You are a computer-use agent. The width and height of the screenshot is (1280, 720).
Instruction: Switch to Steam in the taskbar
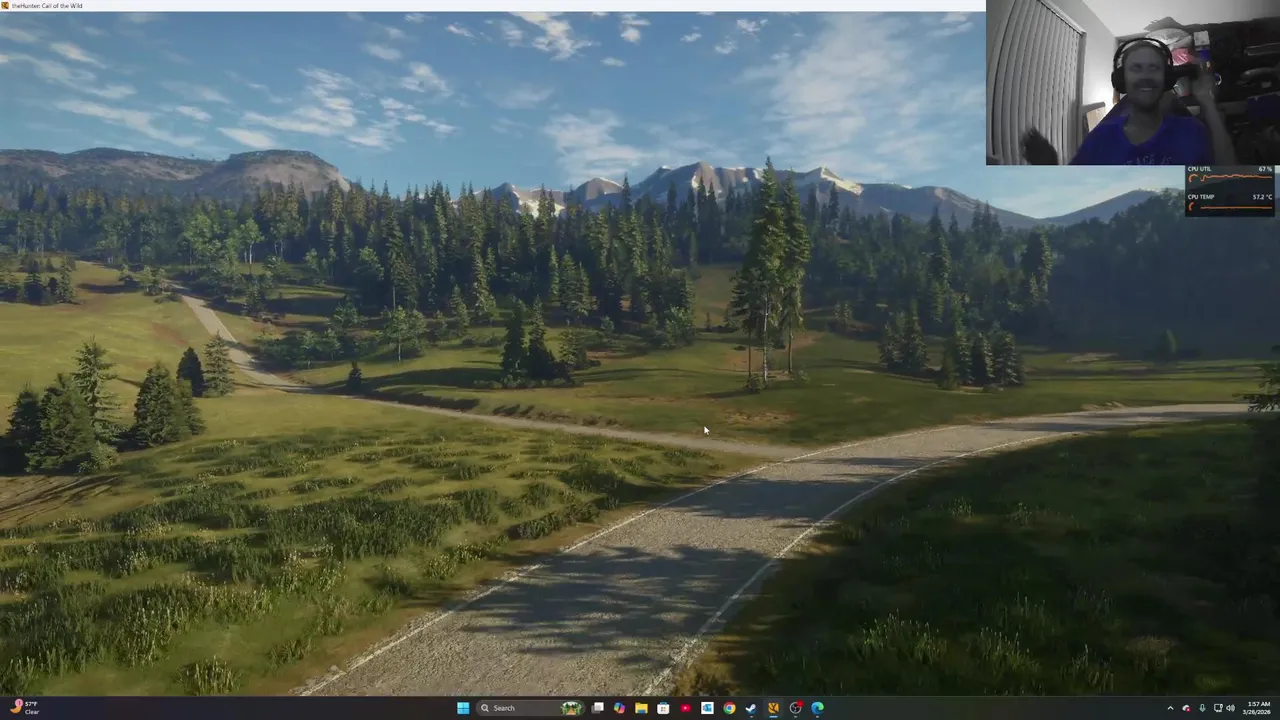tap(751, 708)
